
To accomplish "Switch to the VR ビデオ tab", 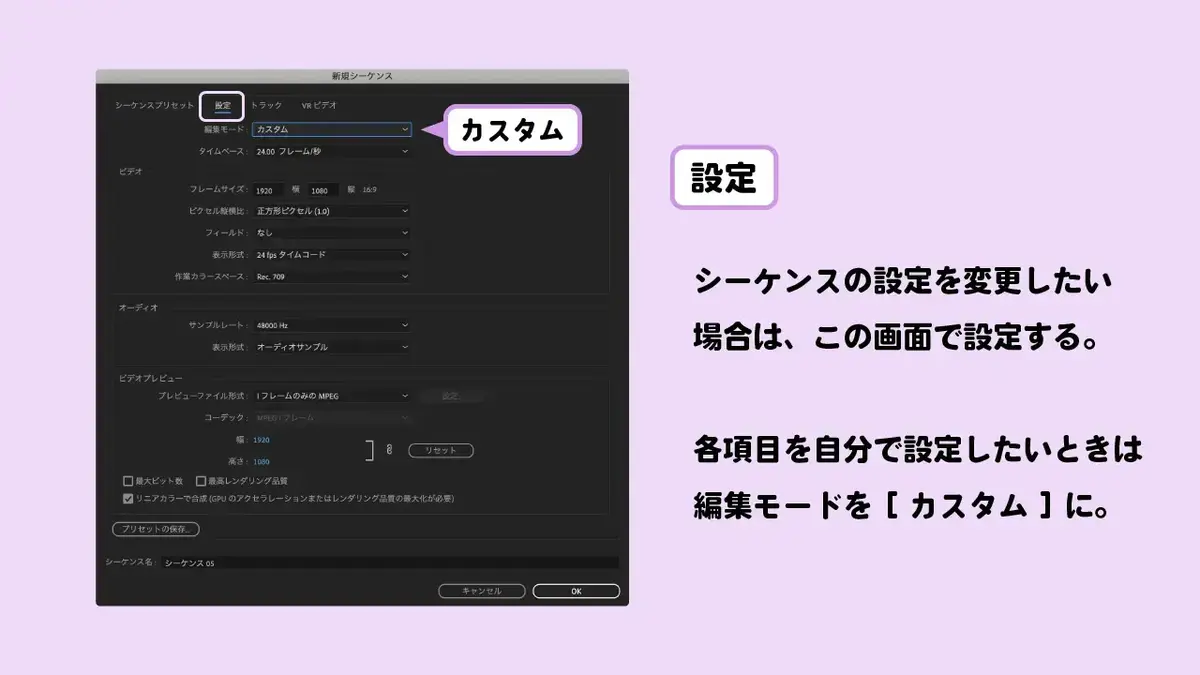I will coord(319,105).
